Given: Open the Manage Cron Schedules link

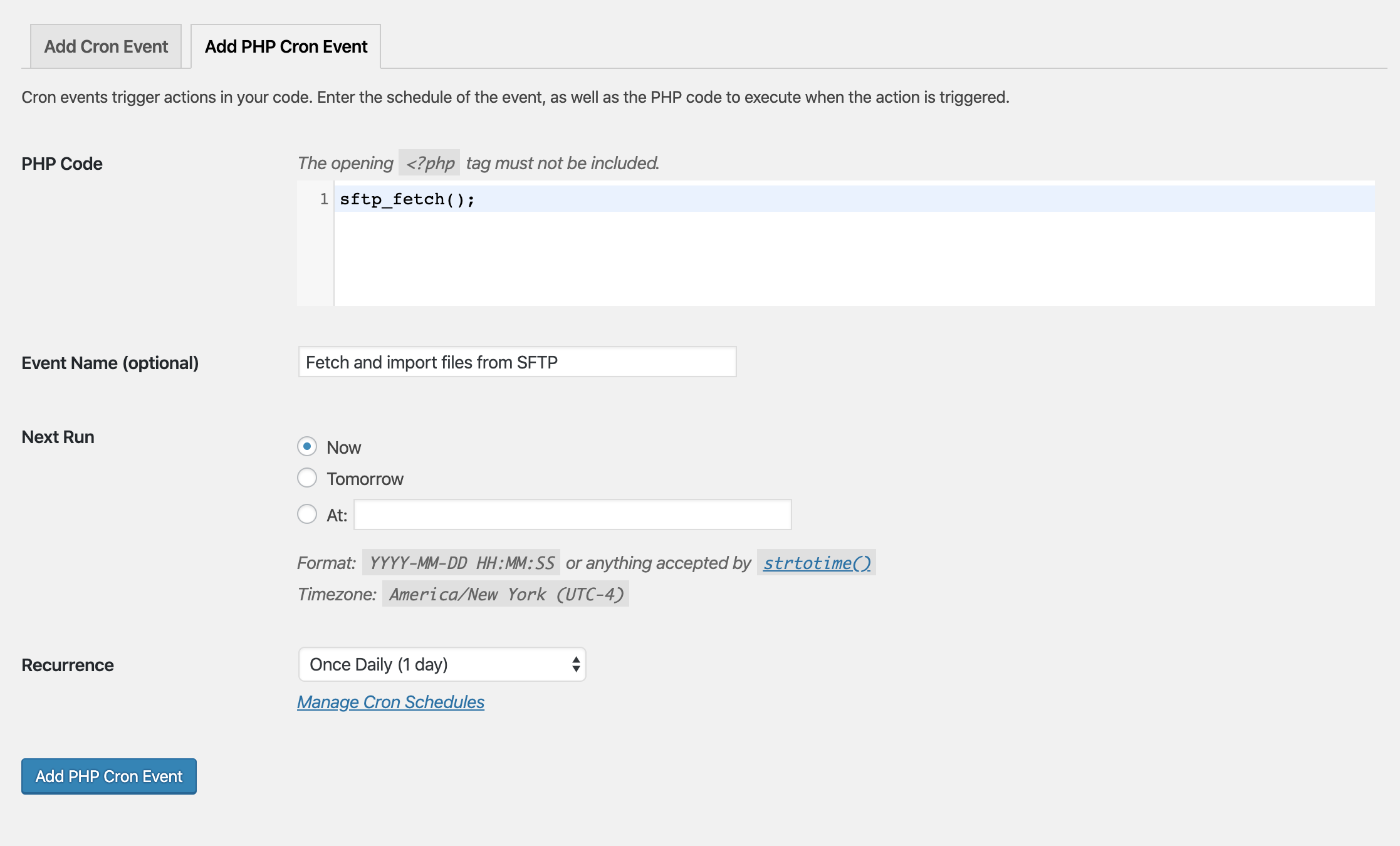Looking at the screenshot, I should [390, 702].
